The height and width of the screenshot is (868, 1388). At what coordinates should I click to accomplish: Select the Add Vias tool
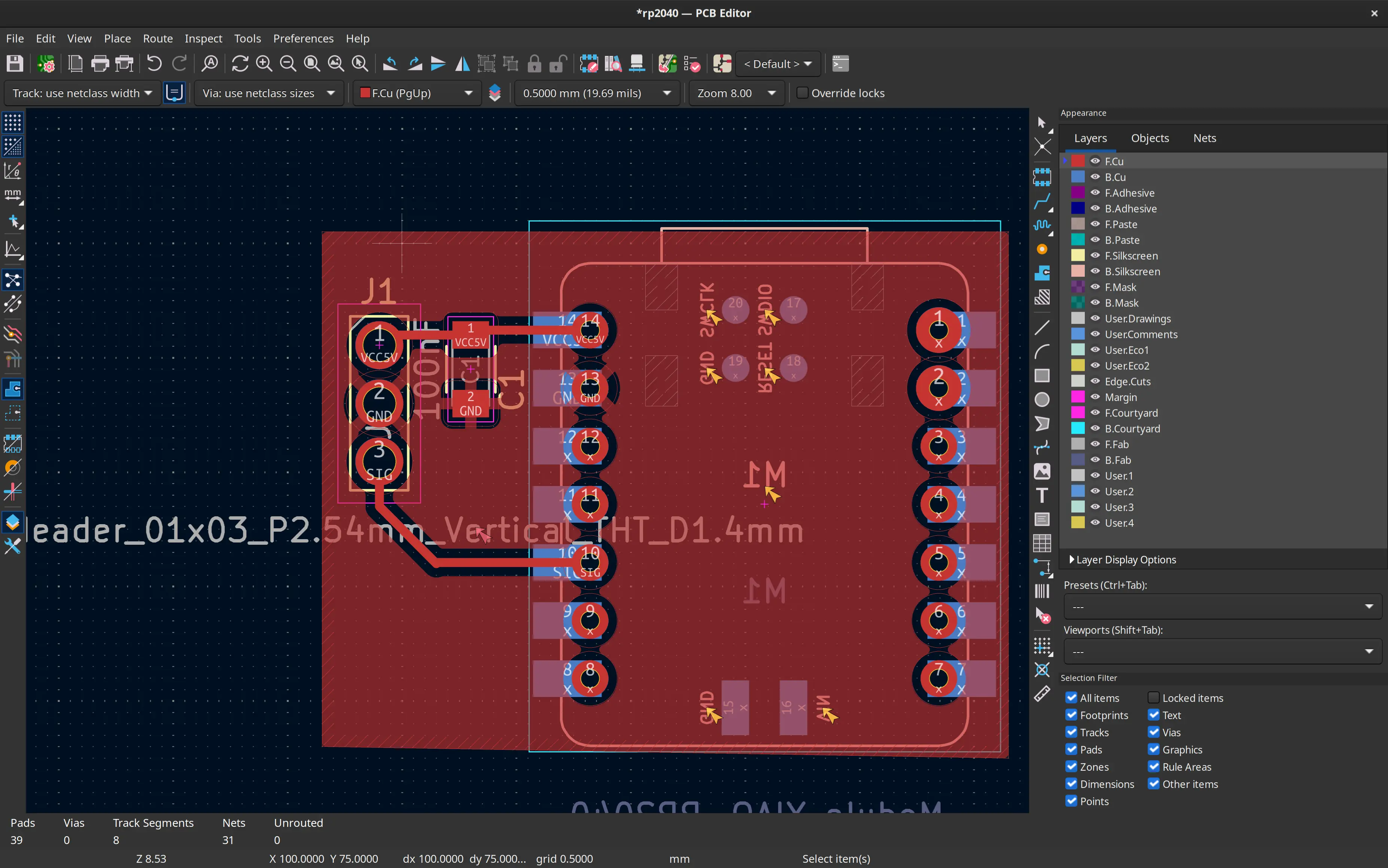[x=1042, y=249]
